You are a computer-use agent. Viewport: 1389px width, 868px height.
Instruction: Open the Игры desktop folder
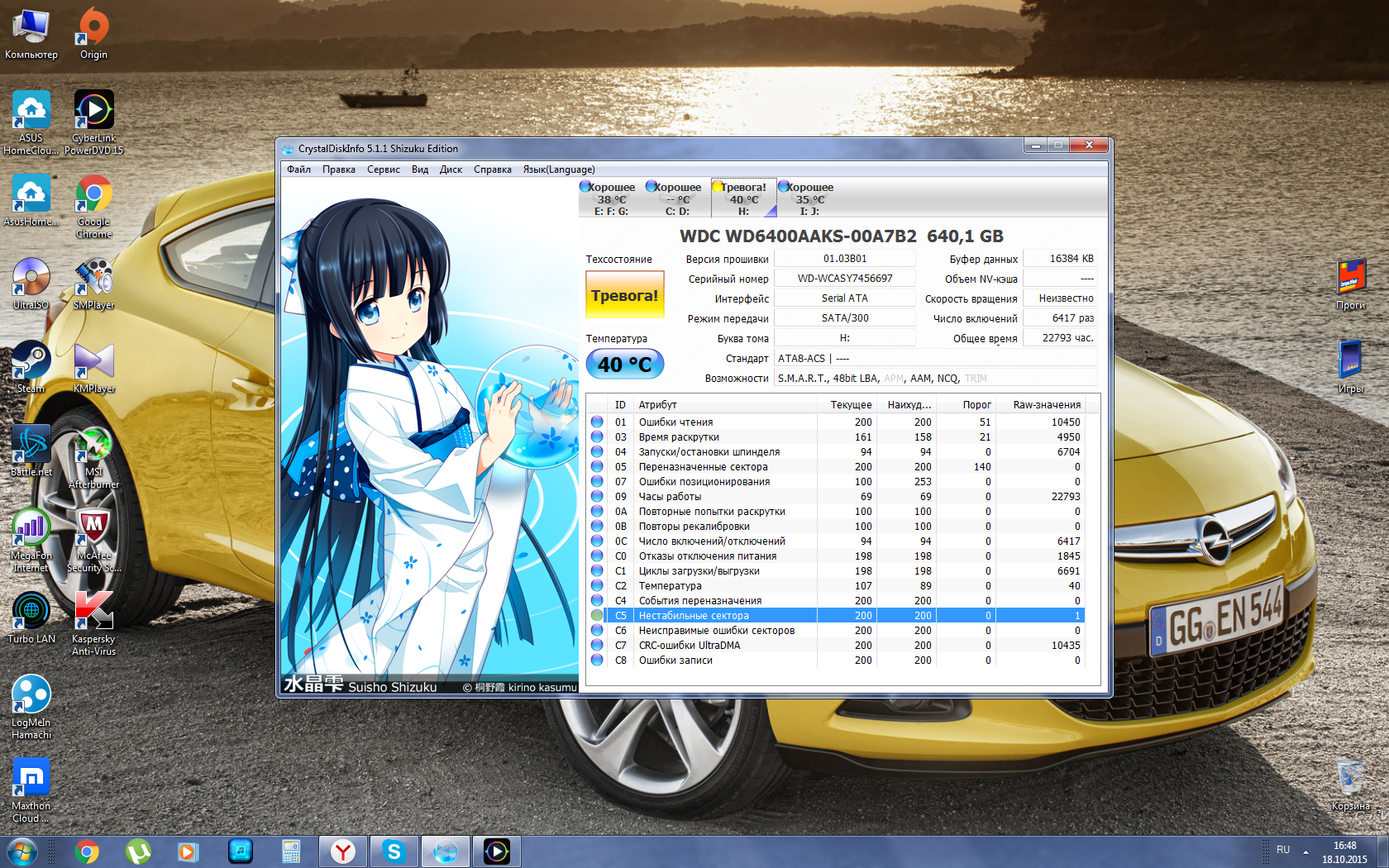click(x=1351, y=367)
